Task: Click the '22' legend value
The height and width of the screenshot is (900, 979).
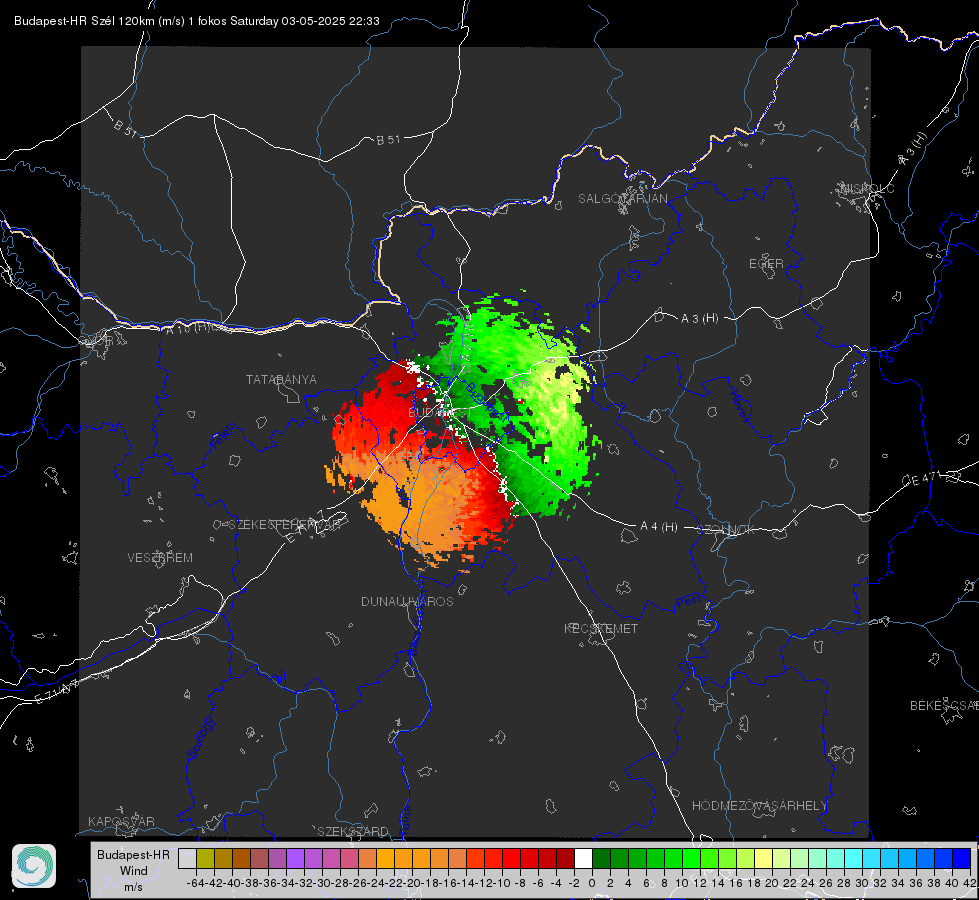Action: [789, 883]
